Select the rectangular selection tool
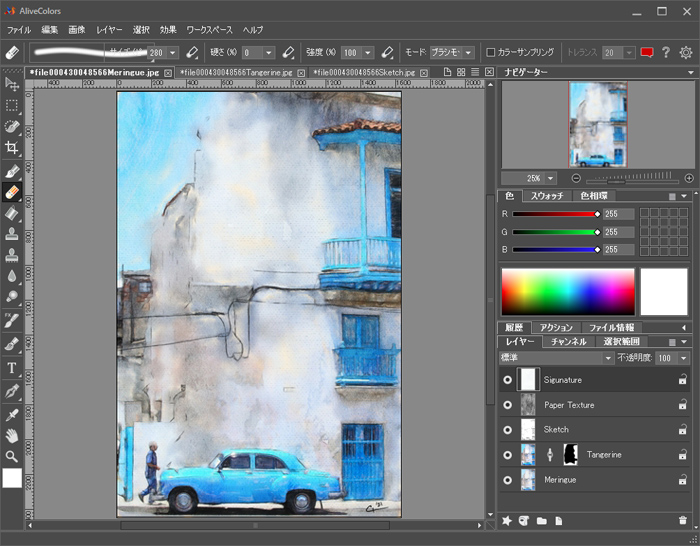700x546 pixels. point(12,105)
